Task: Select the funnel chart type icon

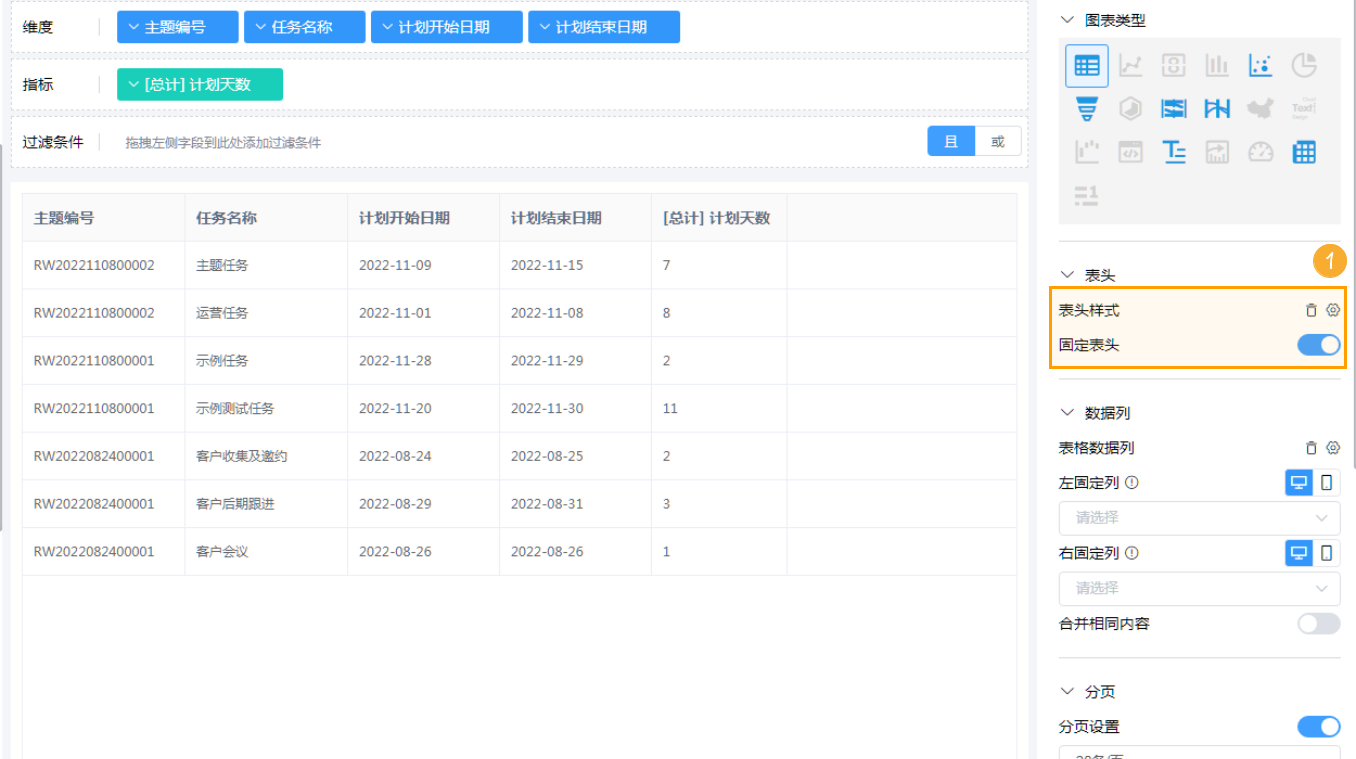Action: [1087, 109]
